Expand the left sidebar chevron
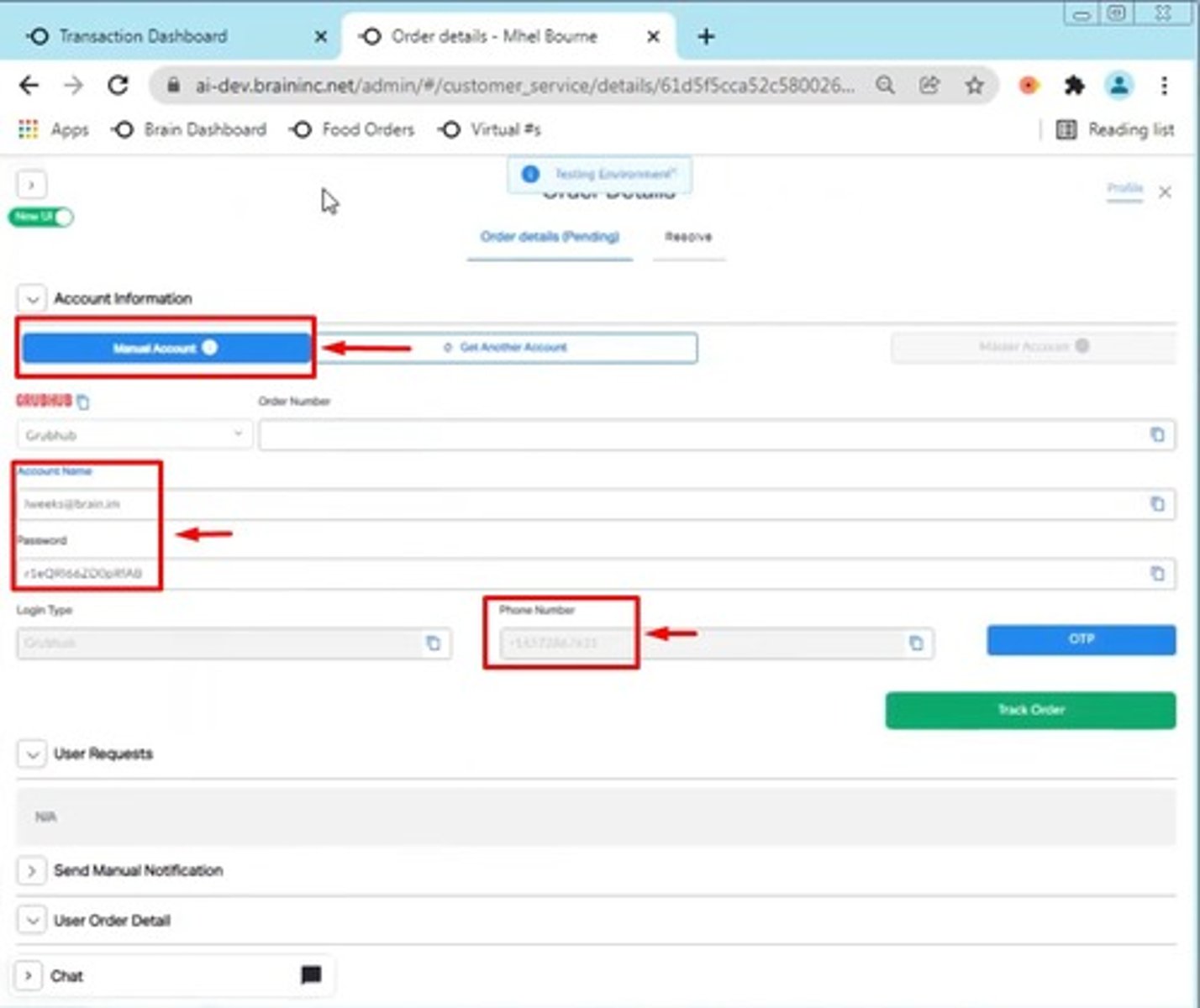The width and height of the screenshot is (1200, 1008). point(31,184)
